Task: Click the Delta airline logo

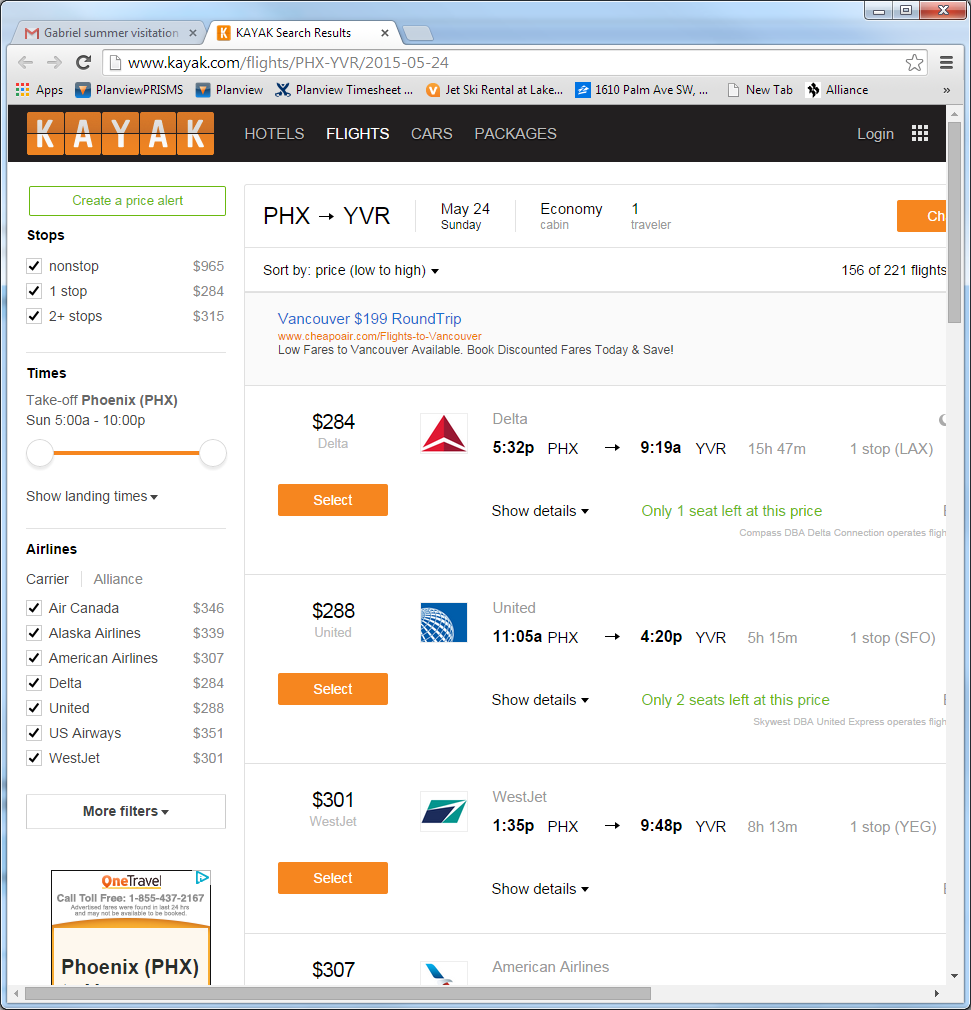Action: coord(444,434)
